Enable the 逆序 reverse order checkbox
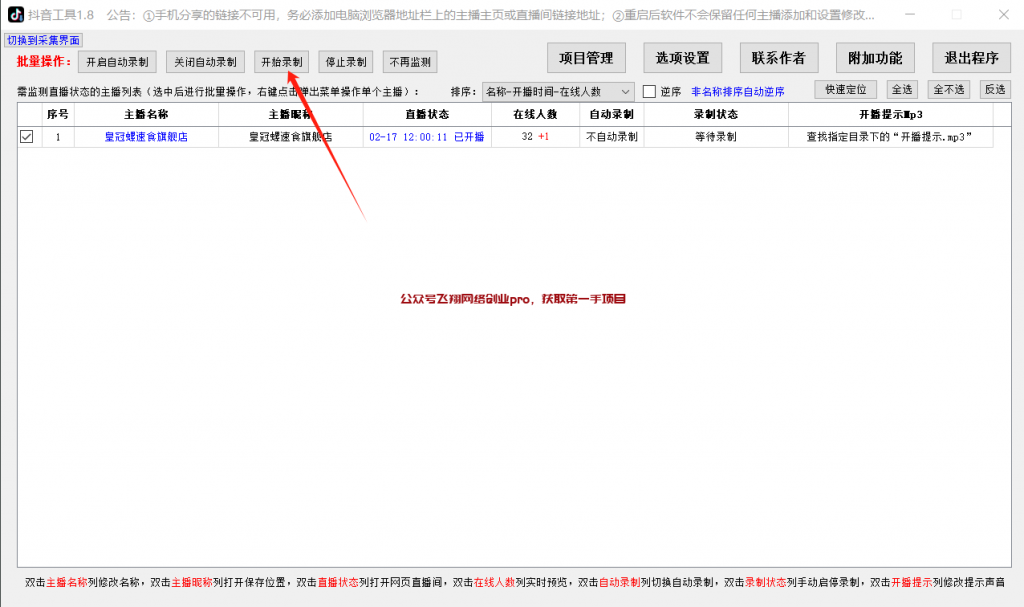 coord(649,91)
